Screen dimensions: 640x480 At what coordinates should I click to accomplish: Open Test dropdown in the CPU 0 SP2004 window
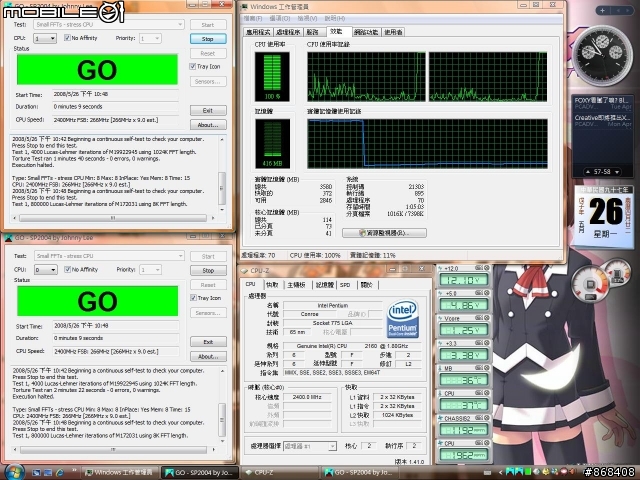109,256
